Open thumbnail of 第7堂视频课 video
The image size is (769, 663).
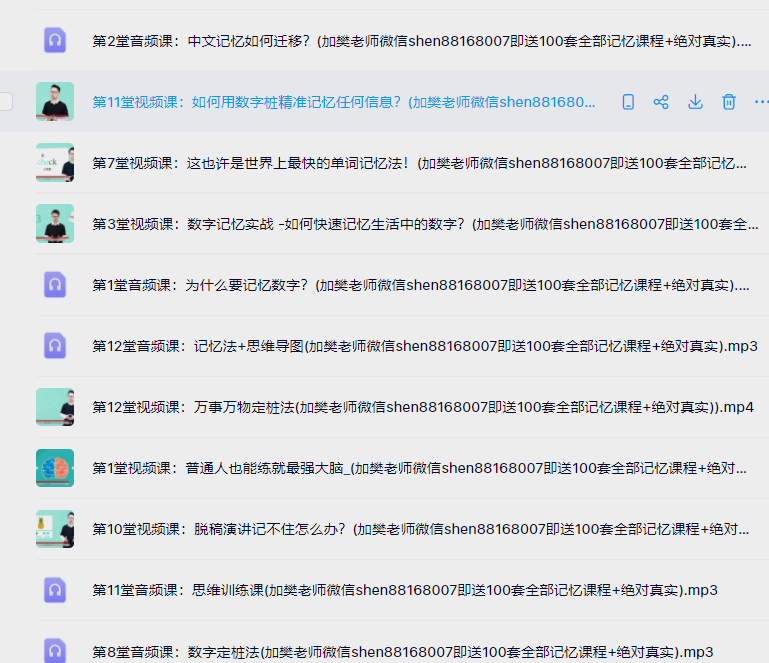(x=55, y=163)
